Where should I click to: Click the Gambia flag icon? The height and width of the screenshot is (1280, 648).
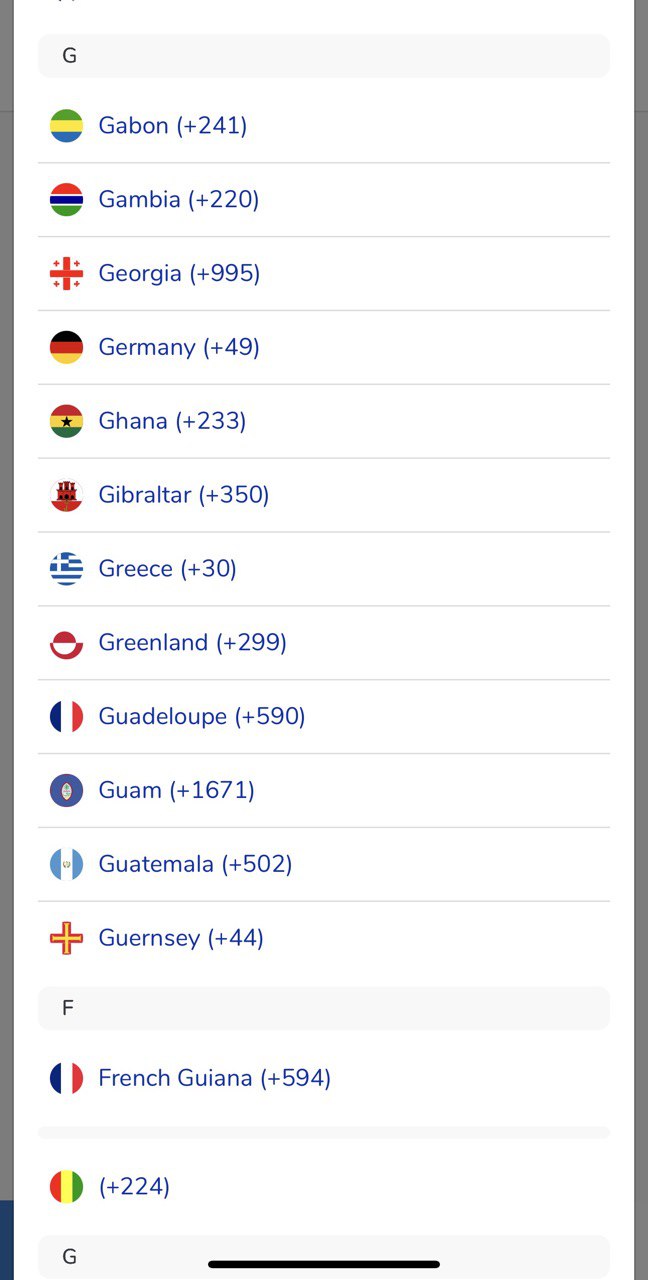pos(66,199)
